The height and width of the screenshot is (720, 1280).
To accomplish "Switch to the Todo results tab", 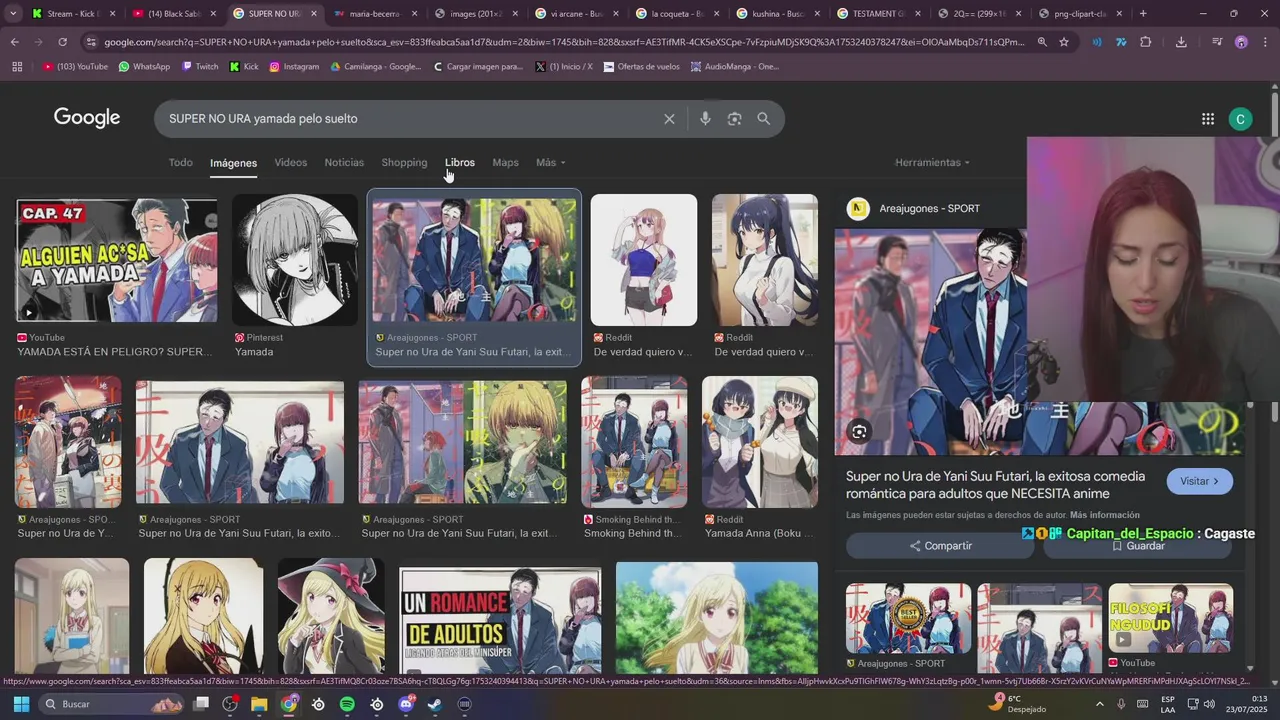I will (180, 163).
